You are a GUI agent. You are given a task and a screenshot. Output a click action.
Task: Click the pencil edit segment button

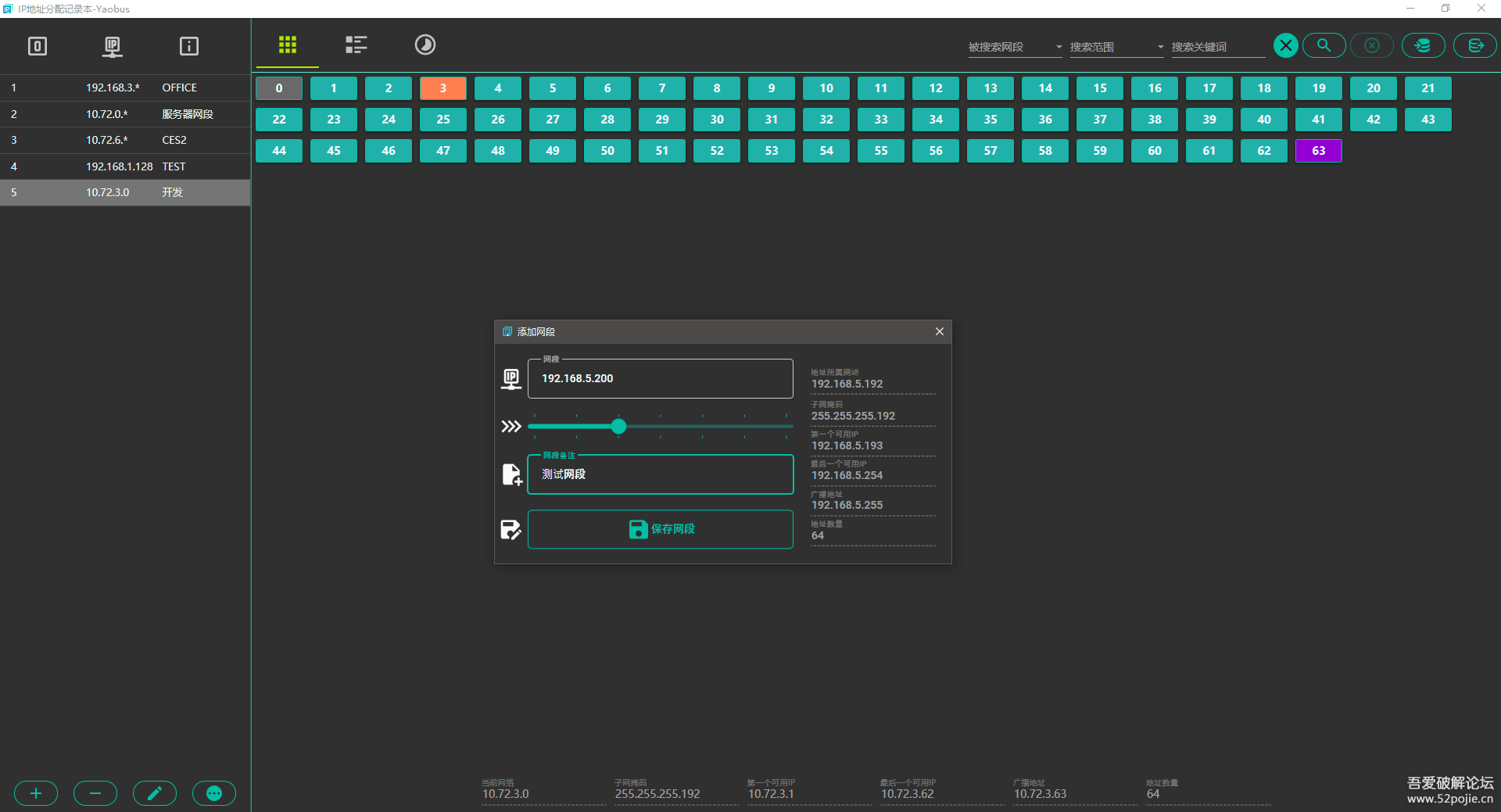(x=155, y=793)
